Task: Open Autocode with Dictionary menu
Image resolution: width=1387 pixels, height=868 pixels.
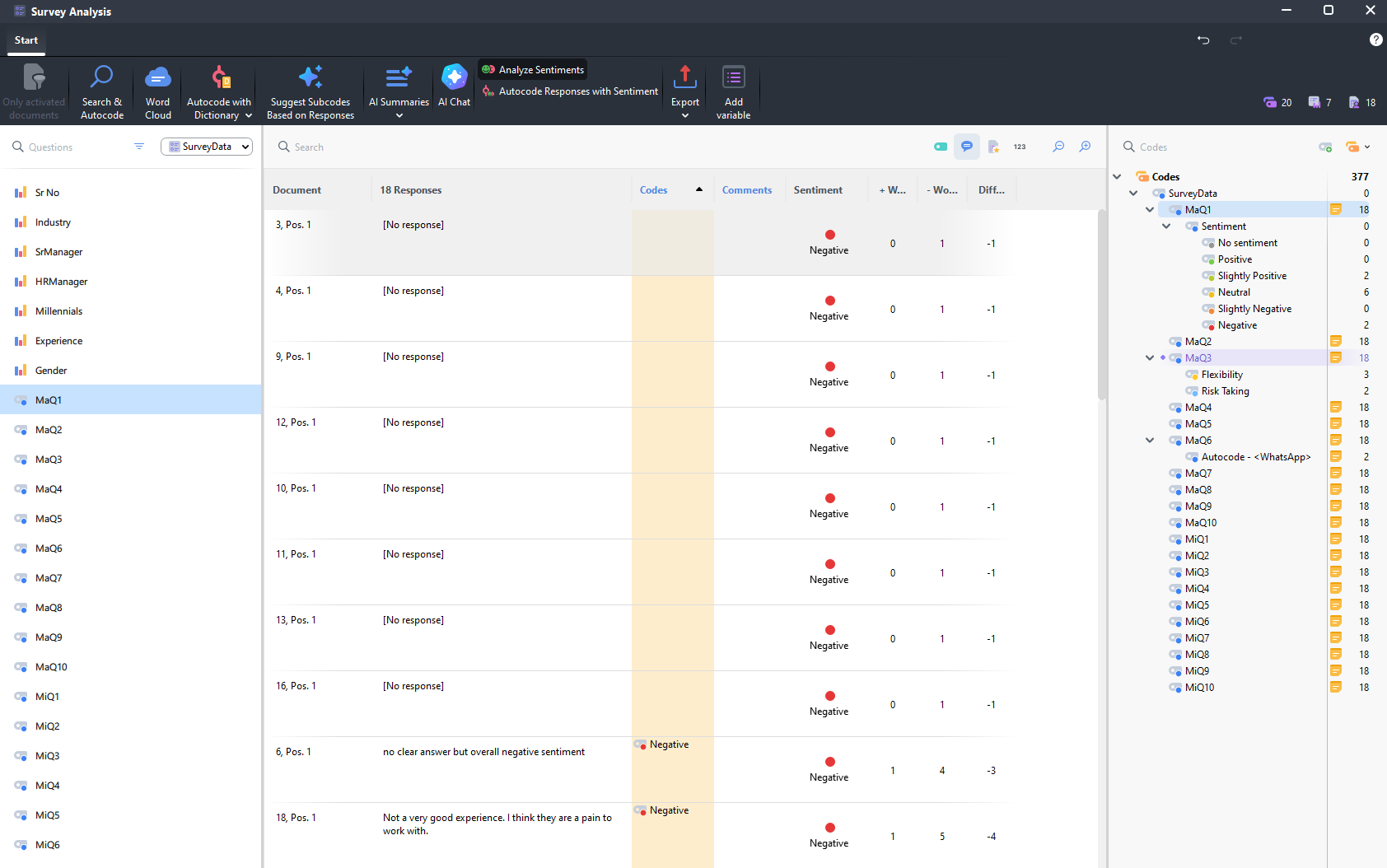Action: coord(219,91)
